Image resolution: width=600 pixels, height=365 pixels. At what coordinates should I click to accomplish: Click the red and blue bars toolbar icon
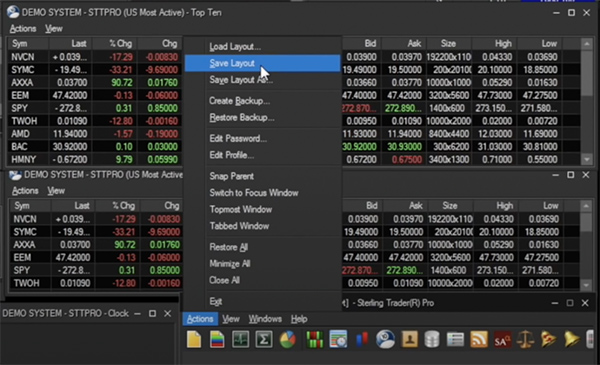(x=362, y=339)
